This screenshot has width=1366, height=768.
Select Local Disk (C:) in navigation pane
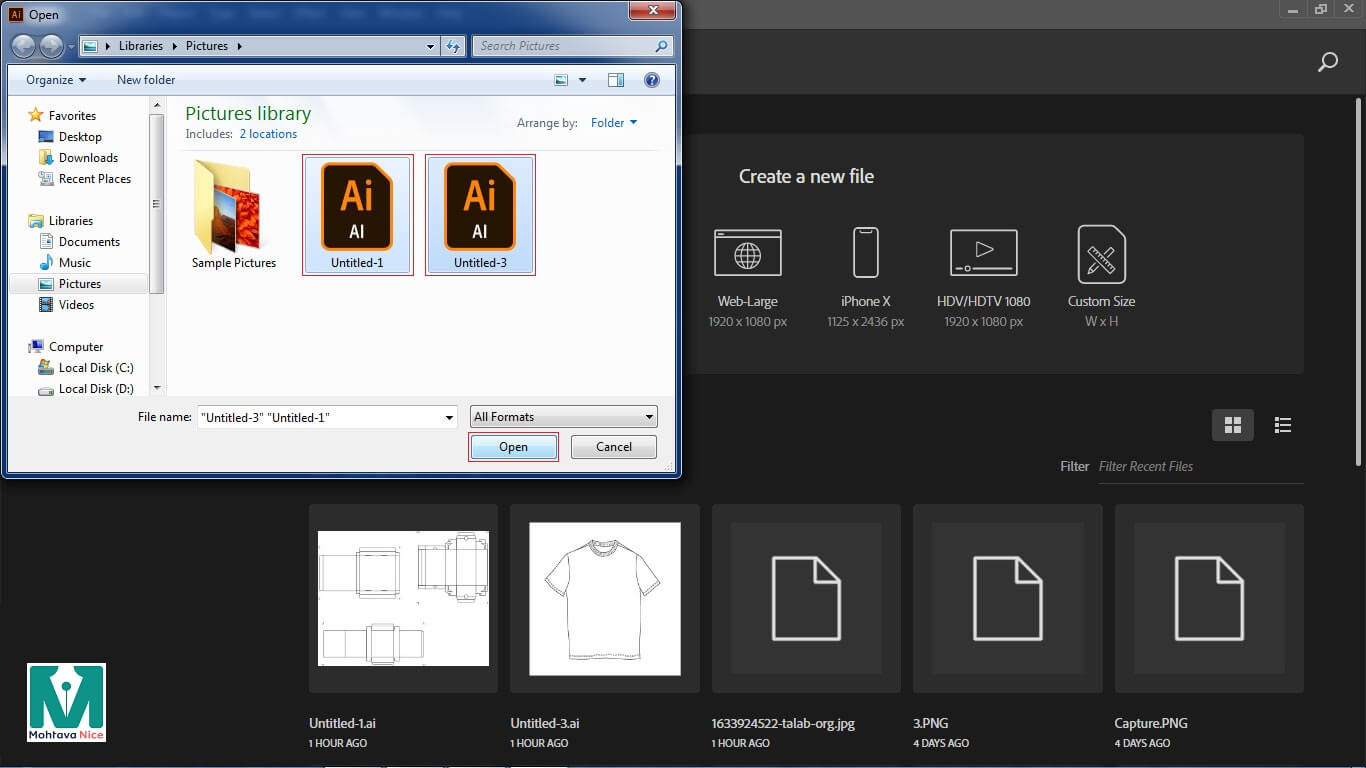[95, 368]
